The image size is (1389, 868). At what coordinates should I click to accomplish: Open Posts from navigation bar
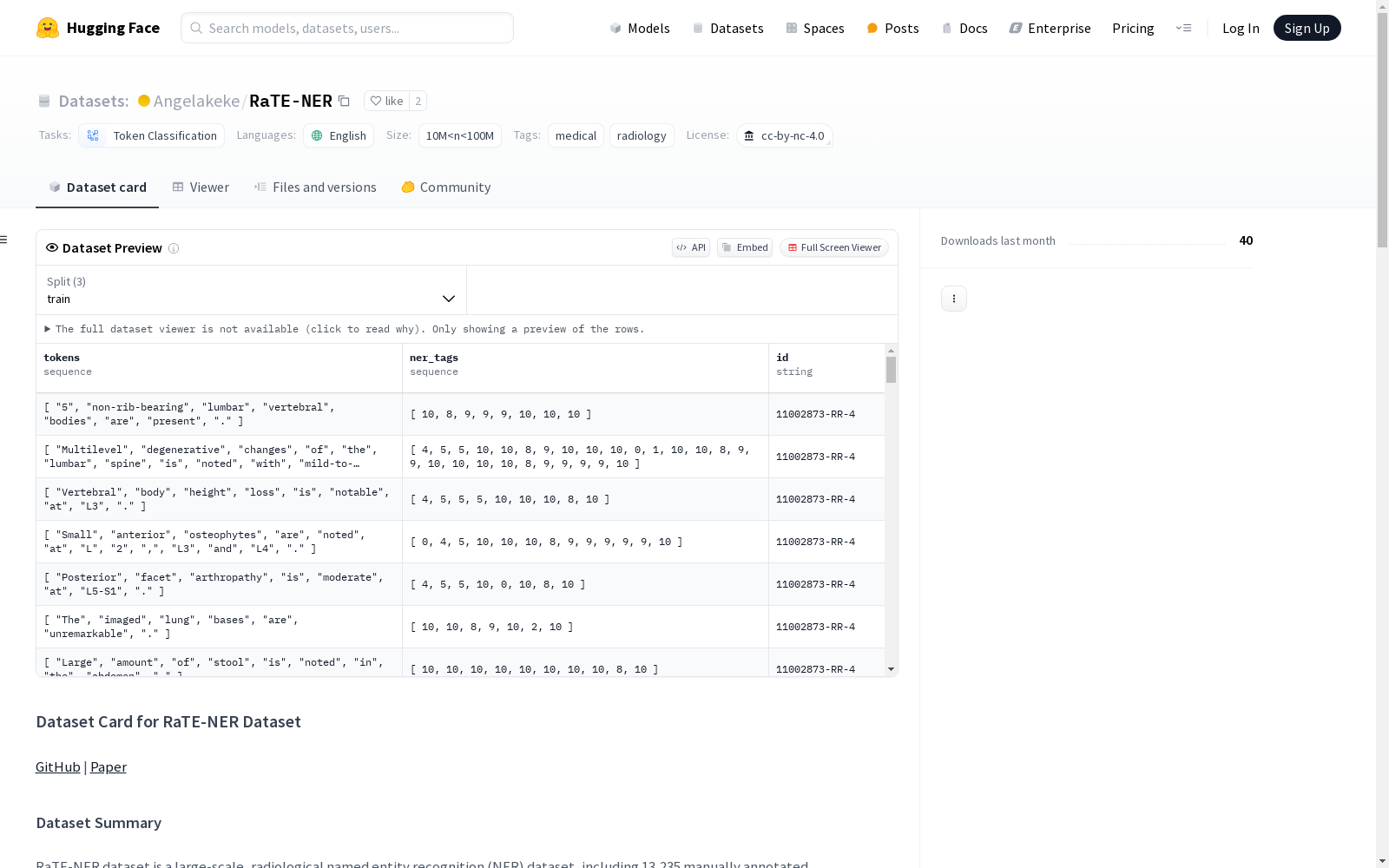(892, 28)
